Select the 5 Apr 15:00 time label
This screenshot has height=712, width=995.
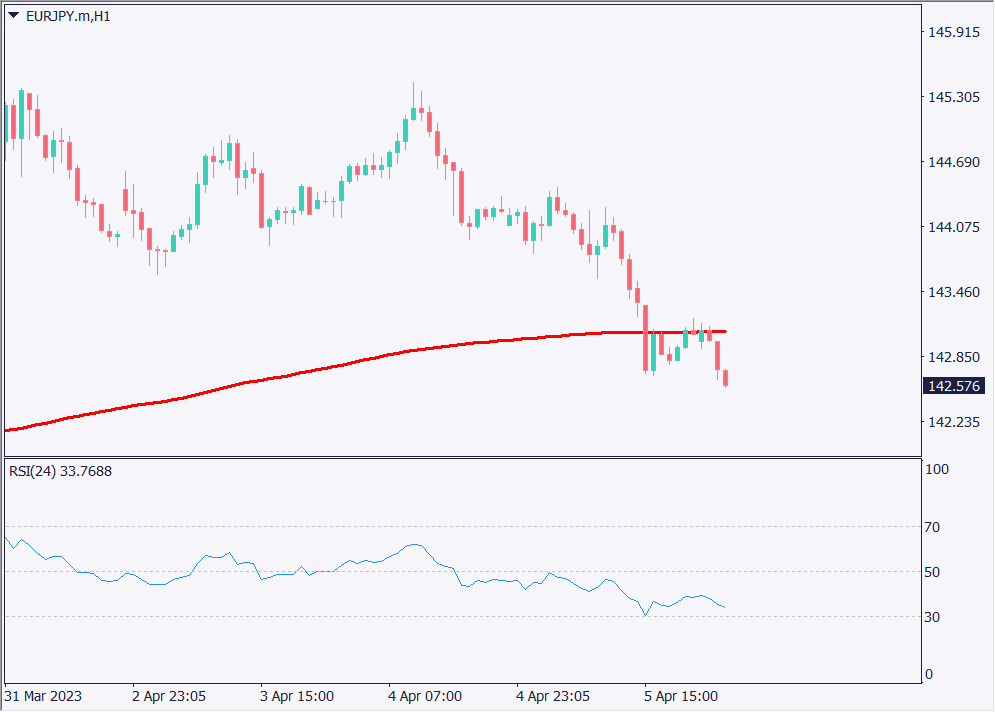coord(681,695)
